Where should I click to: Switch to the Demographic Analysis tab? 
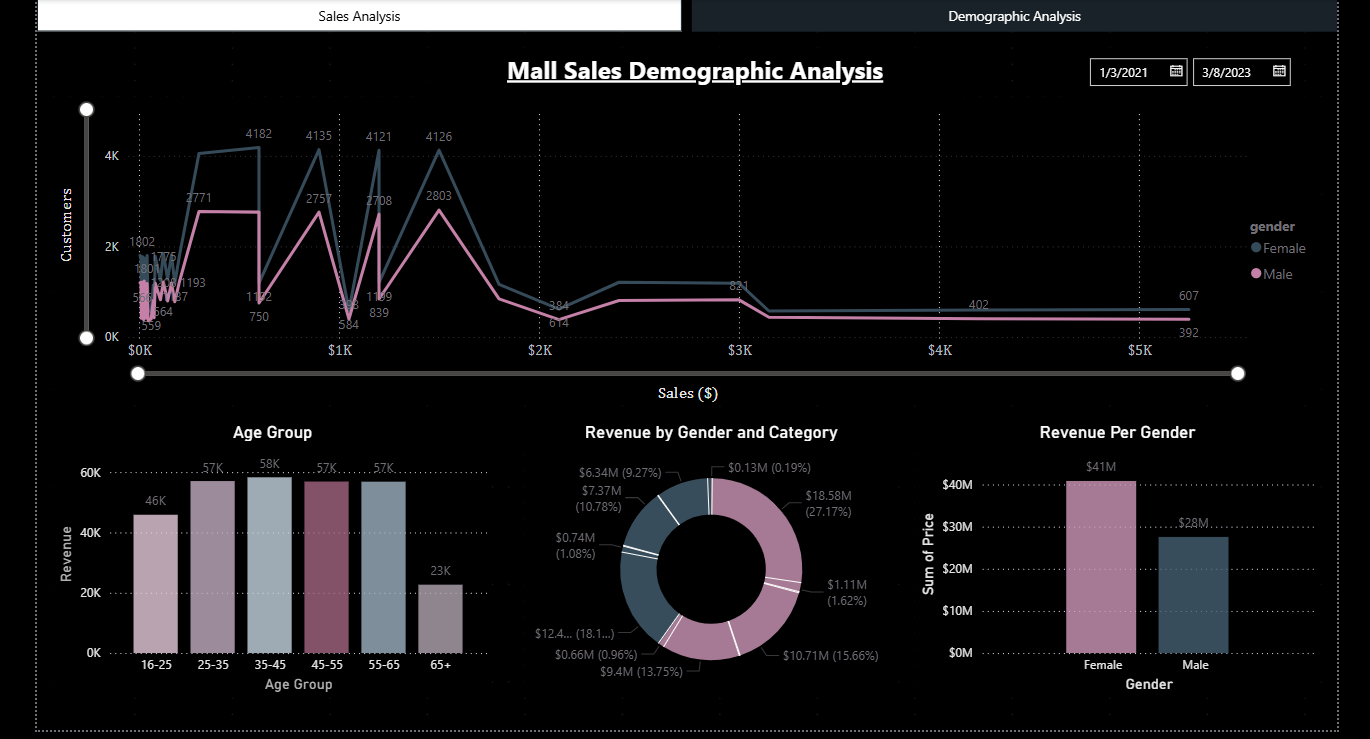pyautogui.click(x=1014, y=15)
